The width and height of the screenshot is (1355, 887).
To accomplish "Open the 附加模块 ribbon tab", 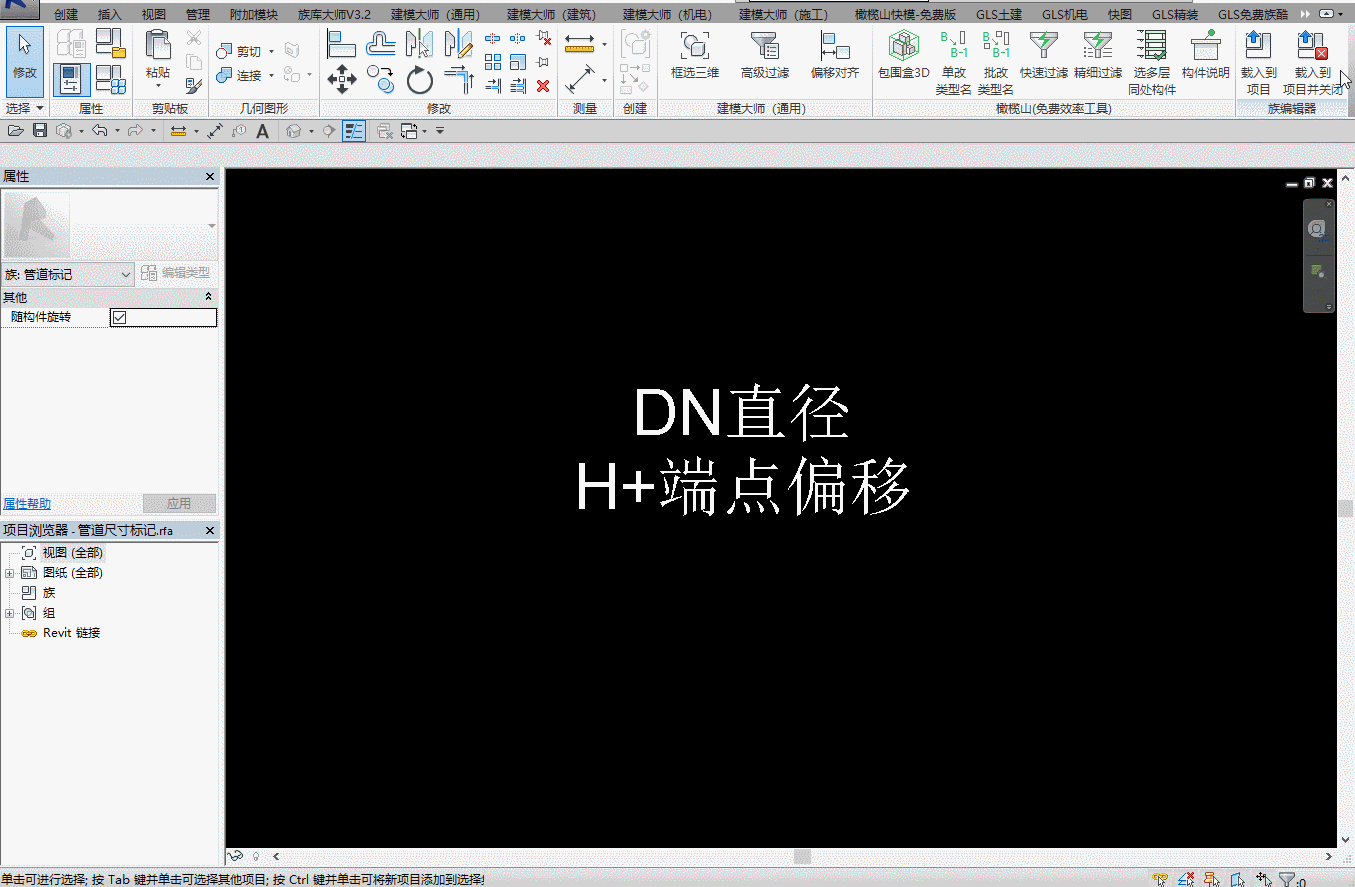I will (x=254, y=15).
